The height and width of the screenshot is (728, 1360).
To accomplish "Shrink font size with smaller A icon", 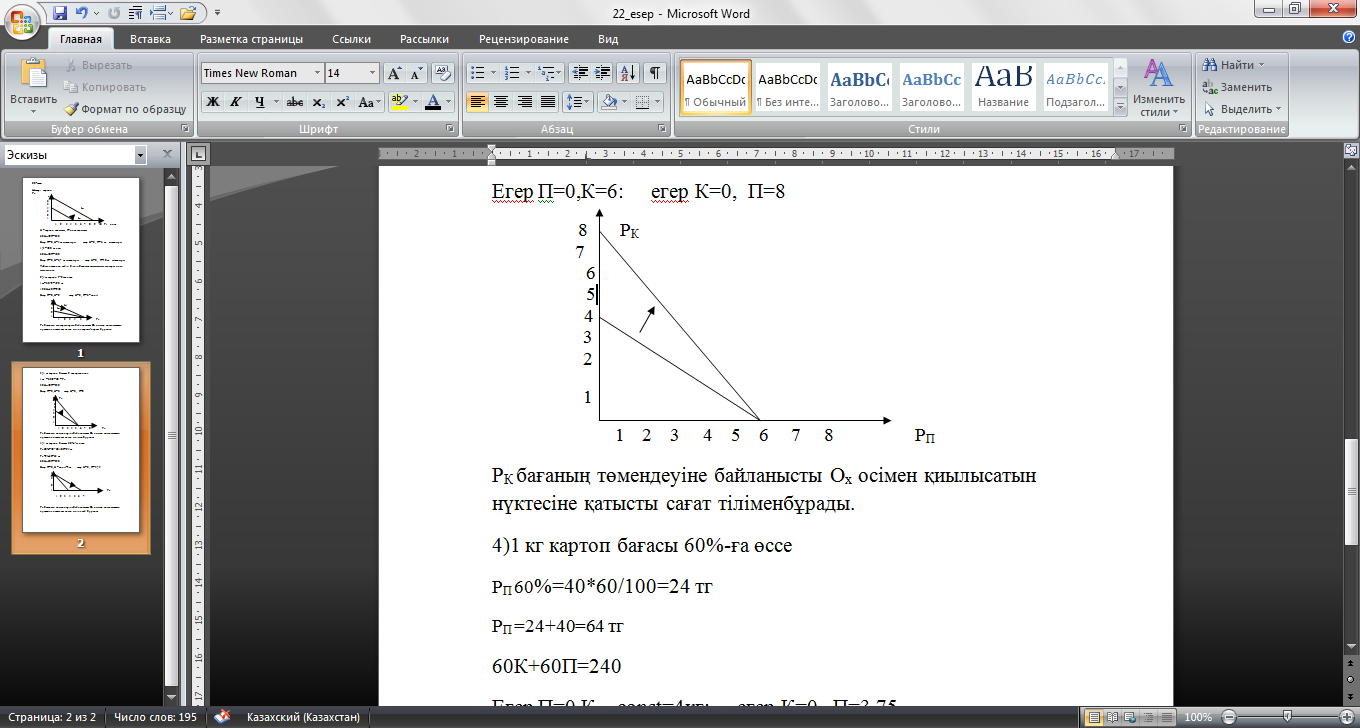I will (416, 73).
